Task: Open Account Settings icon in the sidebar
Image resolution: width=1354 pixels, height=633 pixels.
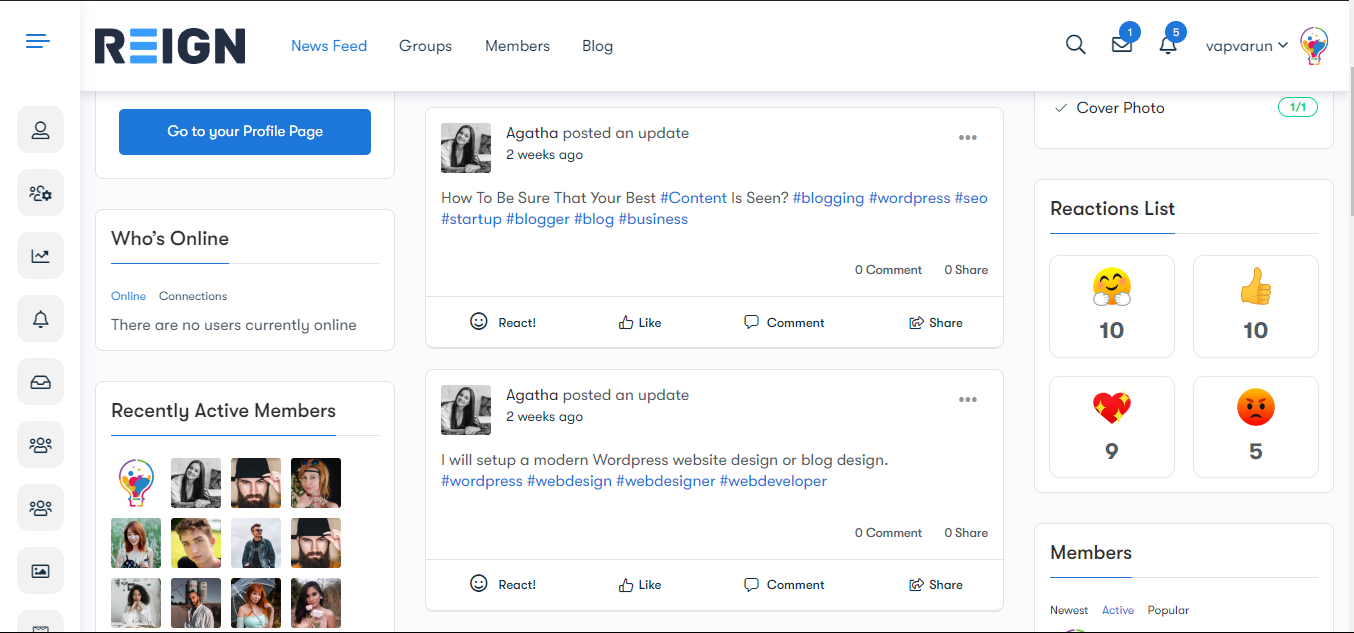Action: click(40, 192)
